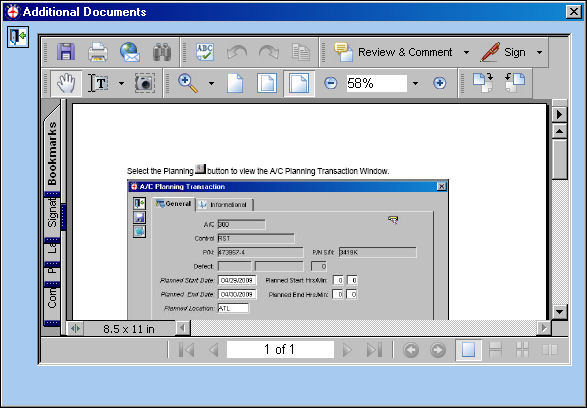Image resolution: width=587 pixels, height=408 pixels.
Task: Set Fit Width page view
Action: click(299, 83)
